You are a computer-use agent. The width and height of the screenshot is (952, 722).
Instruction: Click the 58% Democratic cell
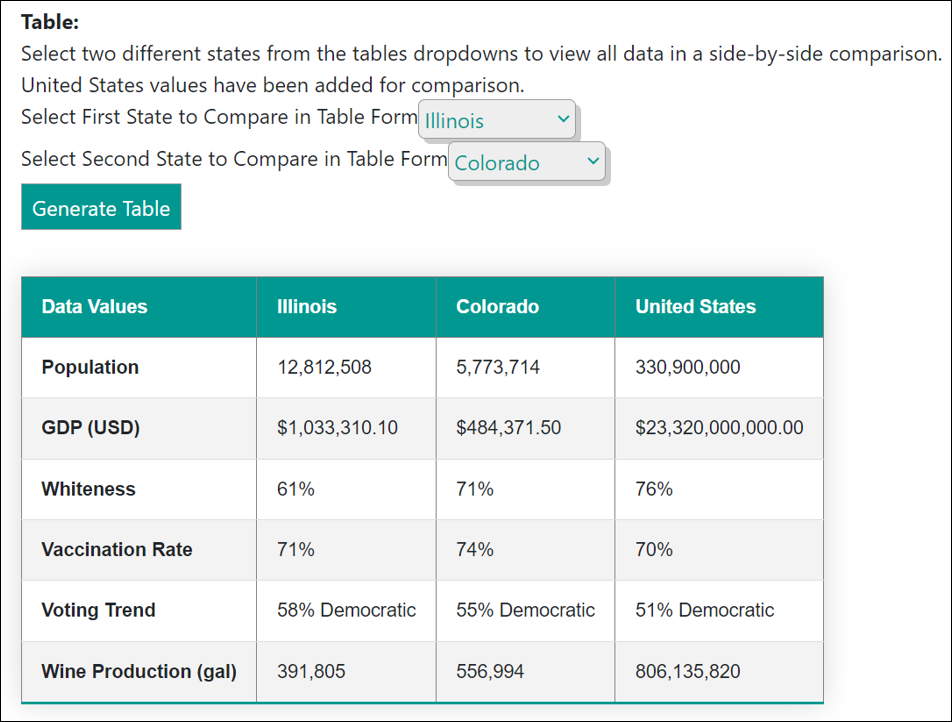[x=346, y=610]
